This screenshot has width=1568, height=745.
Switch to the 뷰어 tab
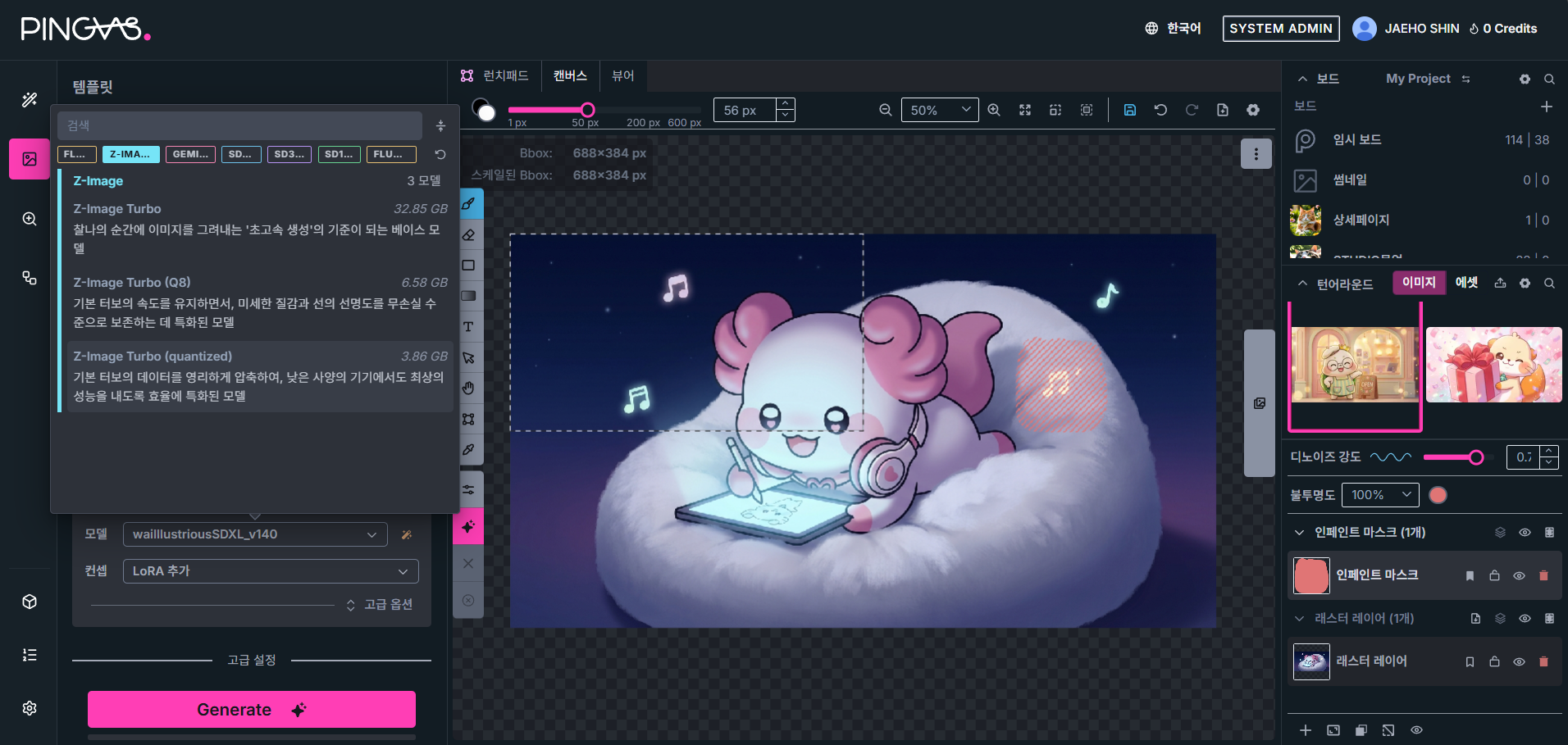[623, 76]
